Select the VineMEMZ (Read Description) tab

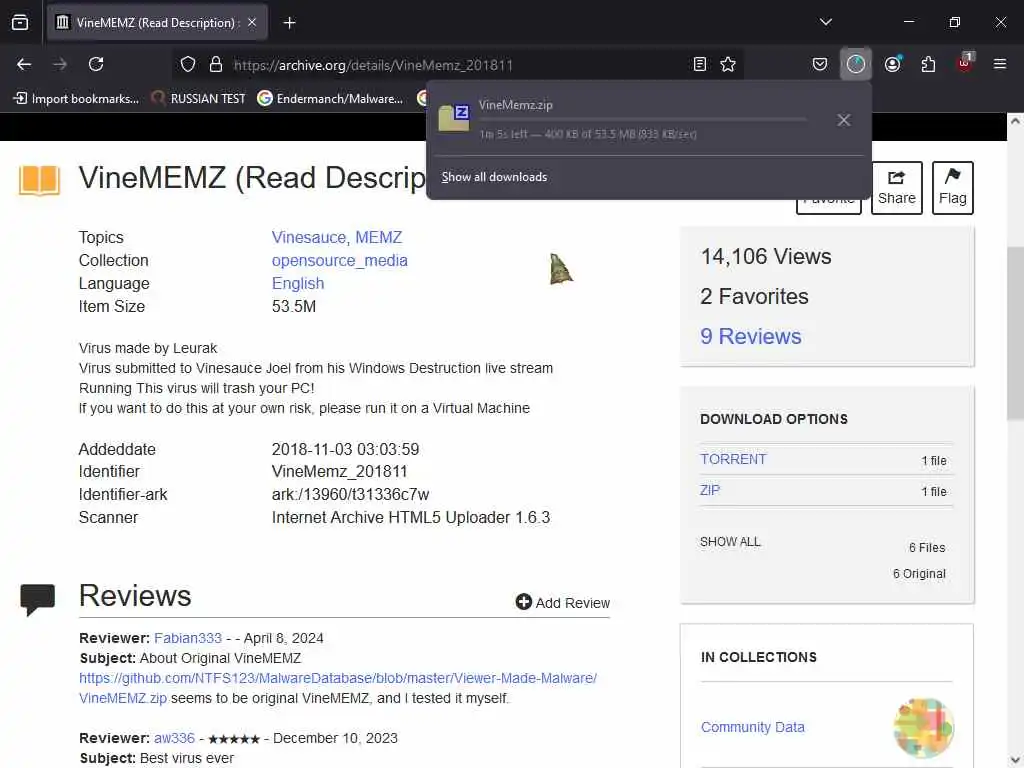(157, 23)
